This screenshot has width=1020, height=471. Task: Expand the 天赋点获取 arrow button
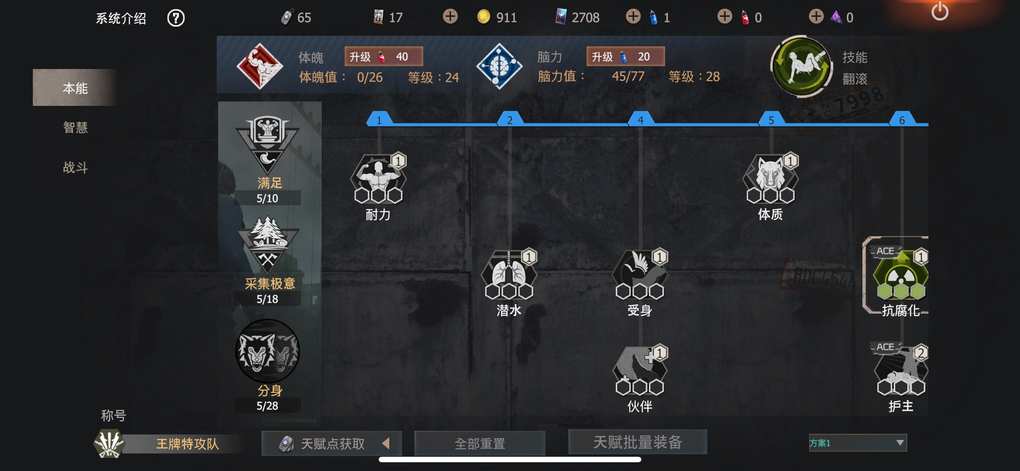pyautogui.click(x=386, y=444)
